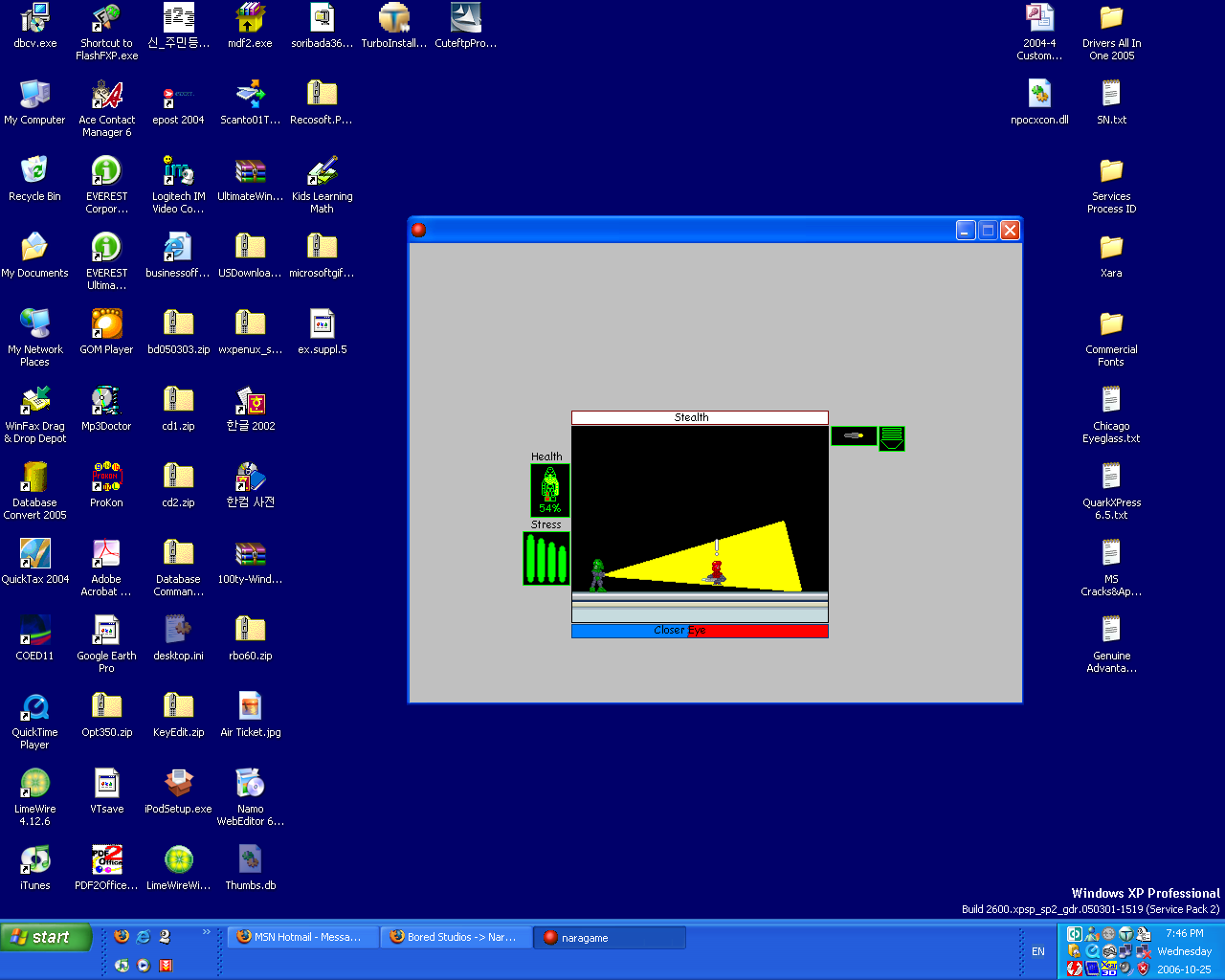
Task: Select the My Network Places icon
Action: coord(35,337)
